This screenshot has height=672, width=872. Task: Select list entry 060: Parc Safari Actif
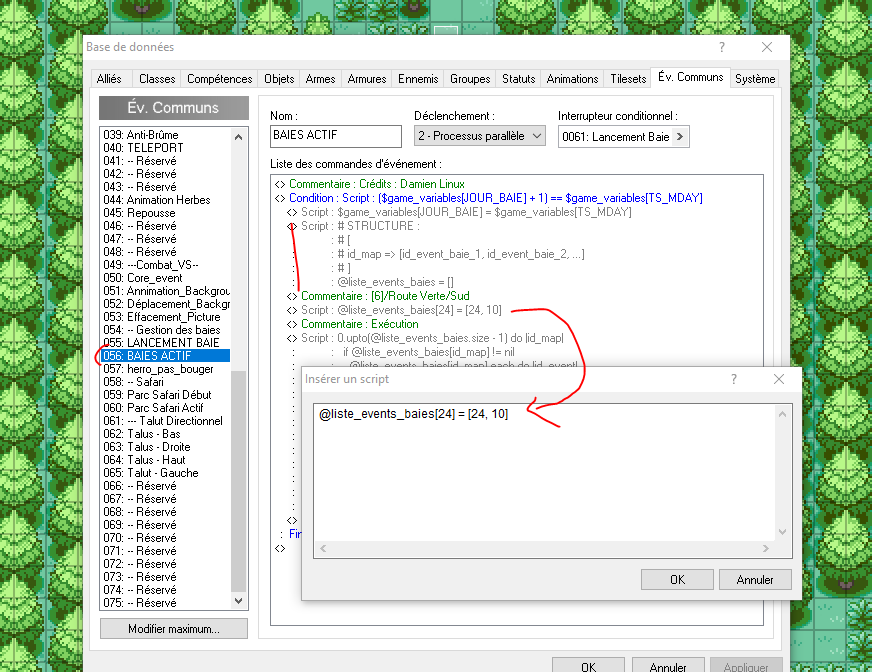pyautogui.click(x=166, y=408)
